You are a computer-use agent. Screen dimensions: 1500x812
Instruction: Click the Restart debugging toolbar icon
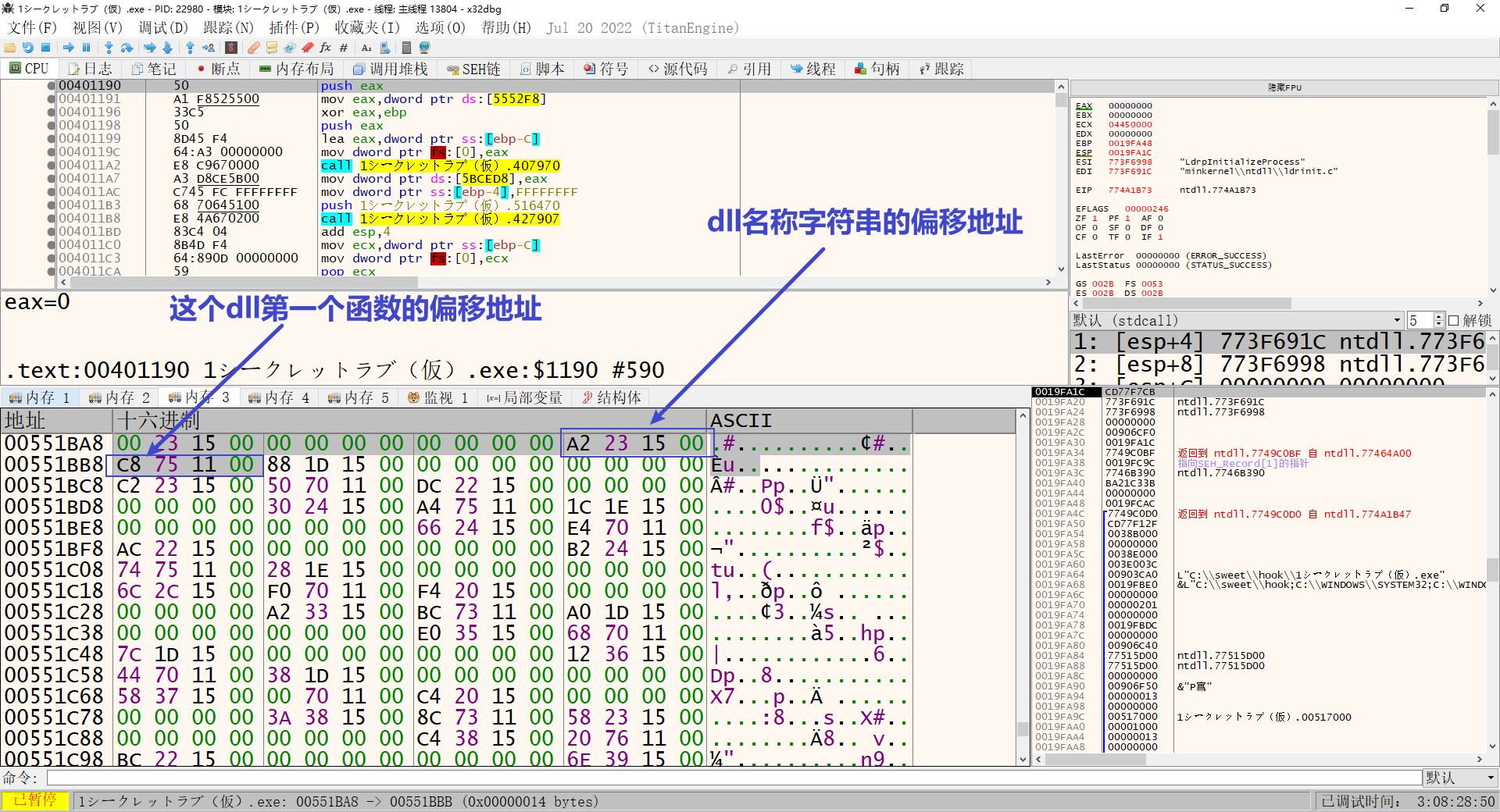[28, 48]
